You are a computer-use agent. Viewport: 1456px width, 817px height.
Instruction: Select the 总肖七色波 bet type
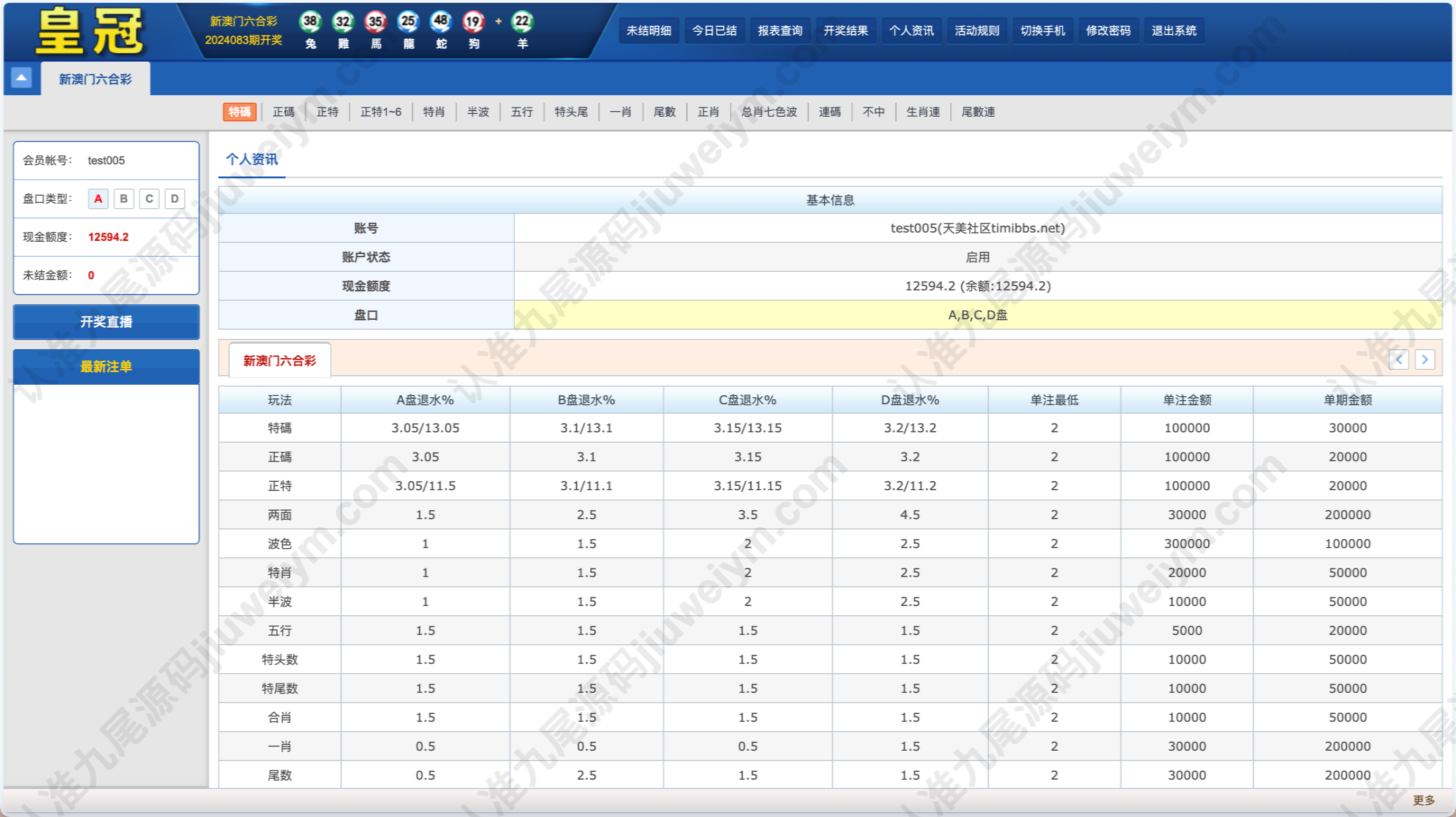click(x=769, y=112)
